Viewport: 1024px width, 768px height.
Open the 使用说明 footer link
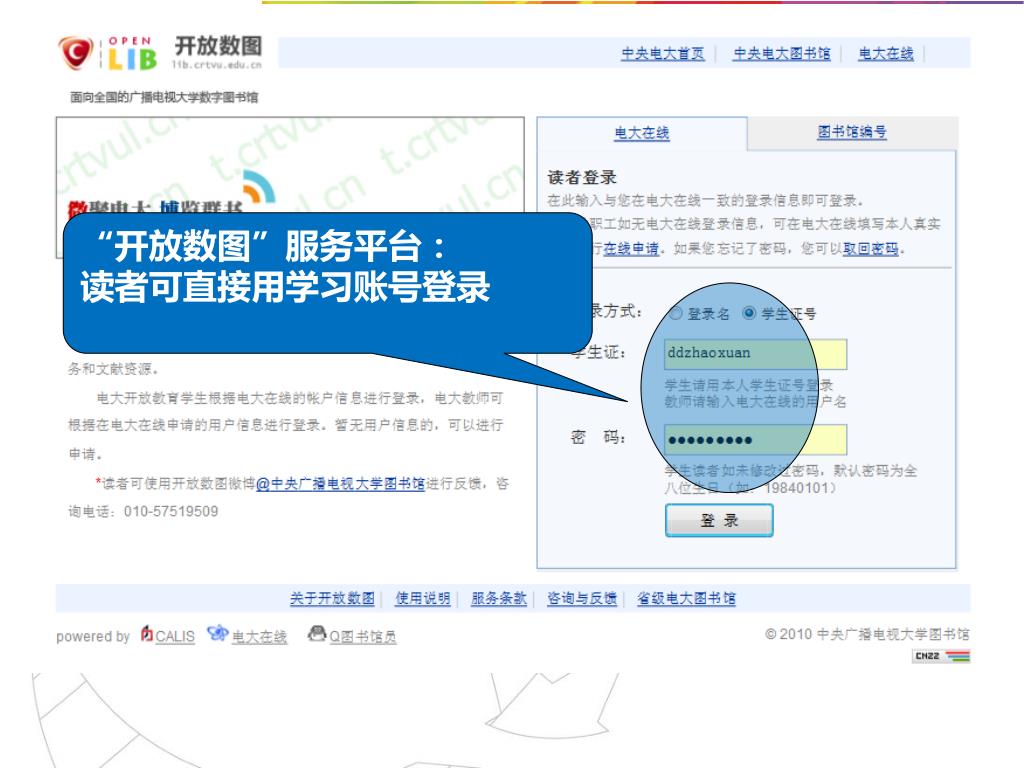tap(423, 598)
